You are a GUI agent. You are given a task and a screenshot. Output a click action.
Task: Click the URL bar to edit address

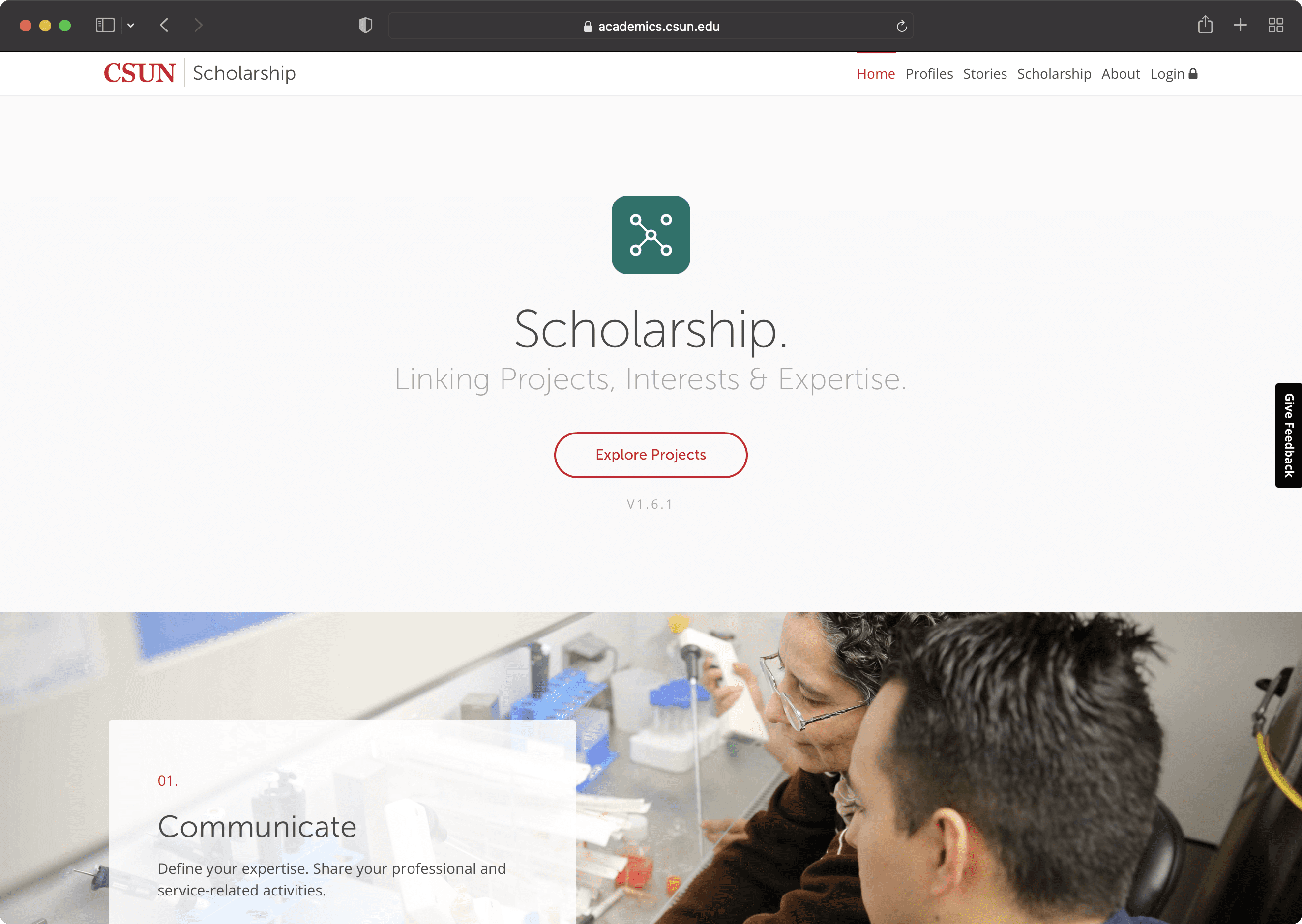(651, 26)
